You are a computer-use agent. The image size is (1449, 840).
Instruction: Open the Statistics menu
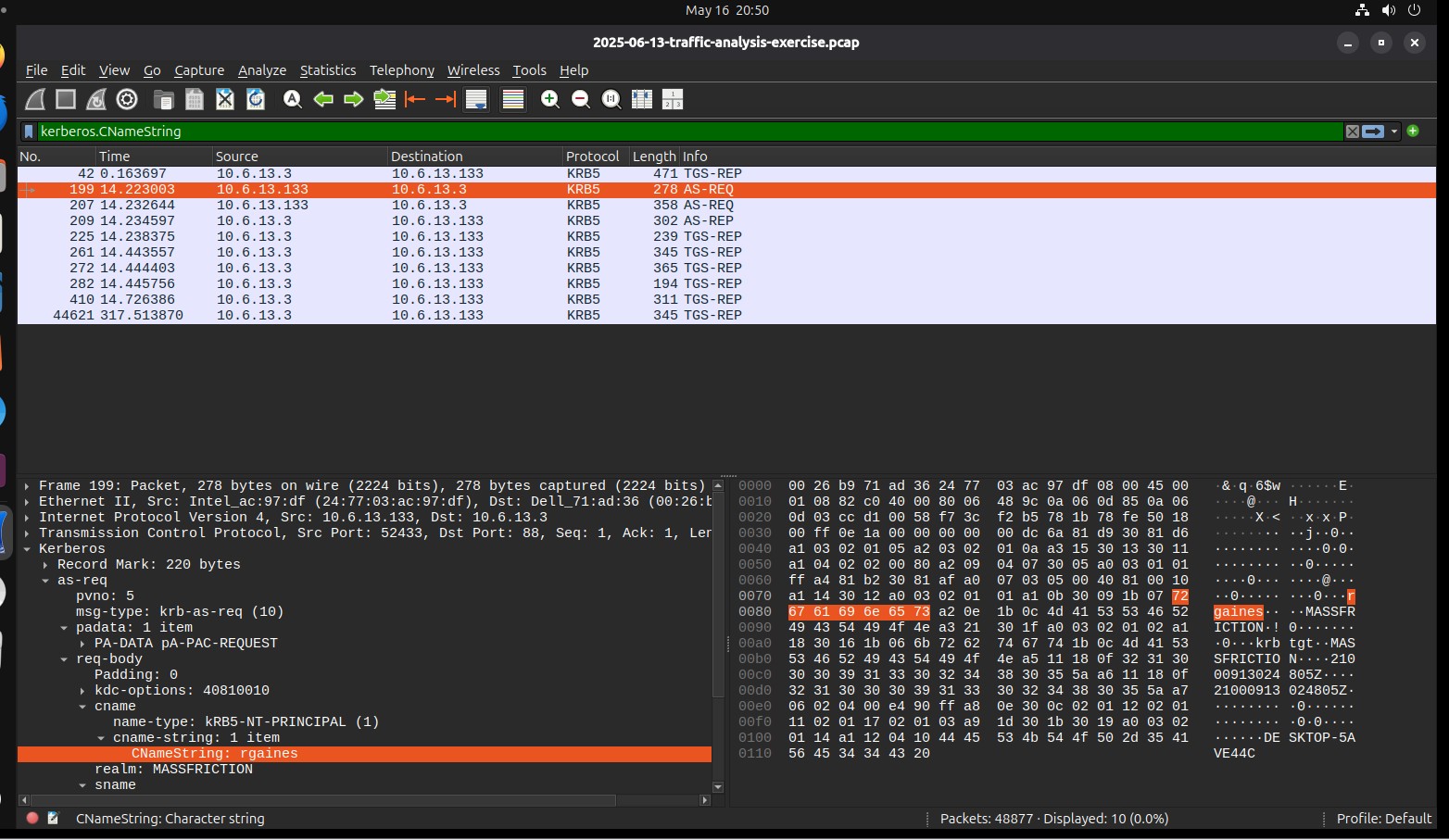(328, 70)
